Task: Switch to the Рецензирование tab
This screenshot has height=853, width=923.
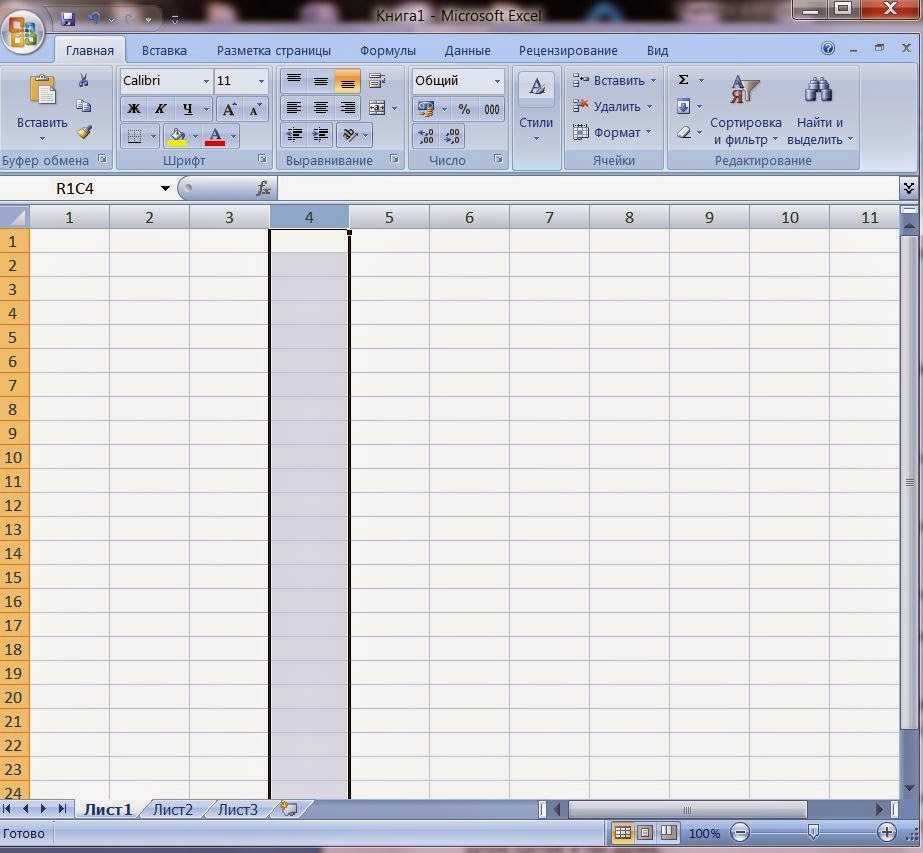Action: pos(568,51)
